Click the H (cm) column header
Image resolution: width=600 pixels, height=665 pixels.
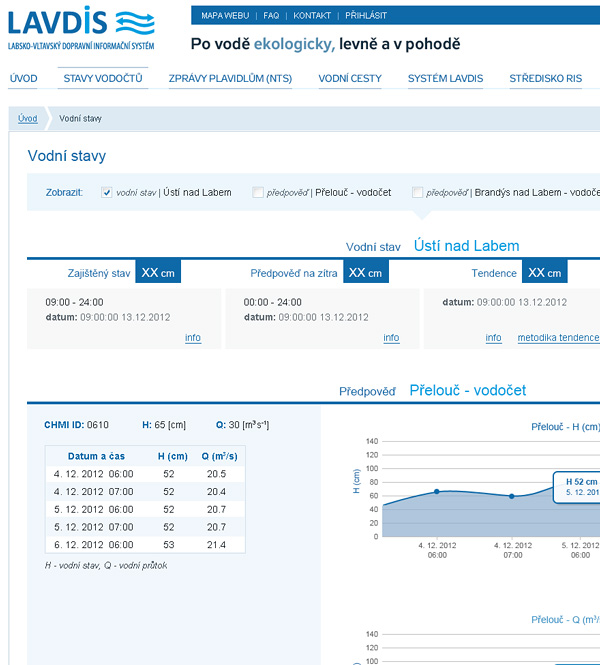coord(173,456)
